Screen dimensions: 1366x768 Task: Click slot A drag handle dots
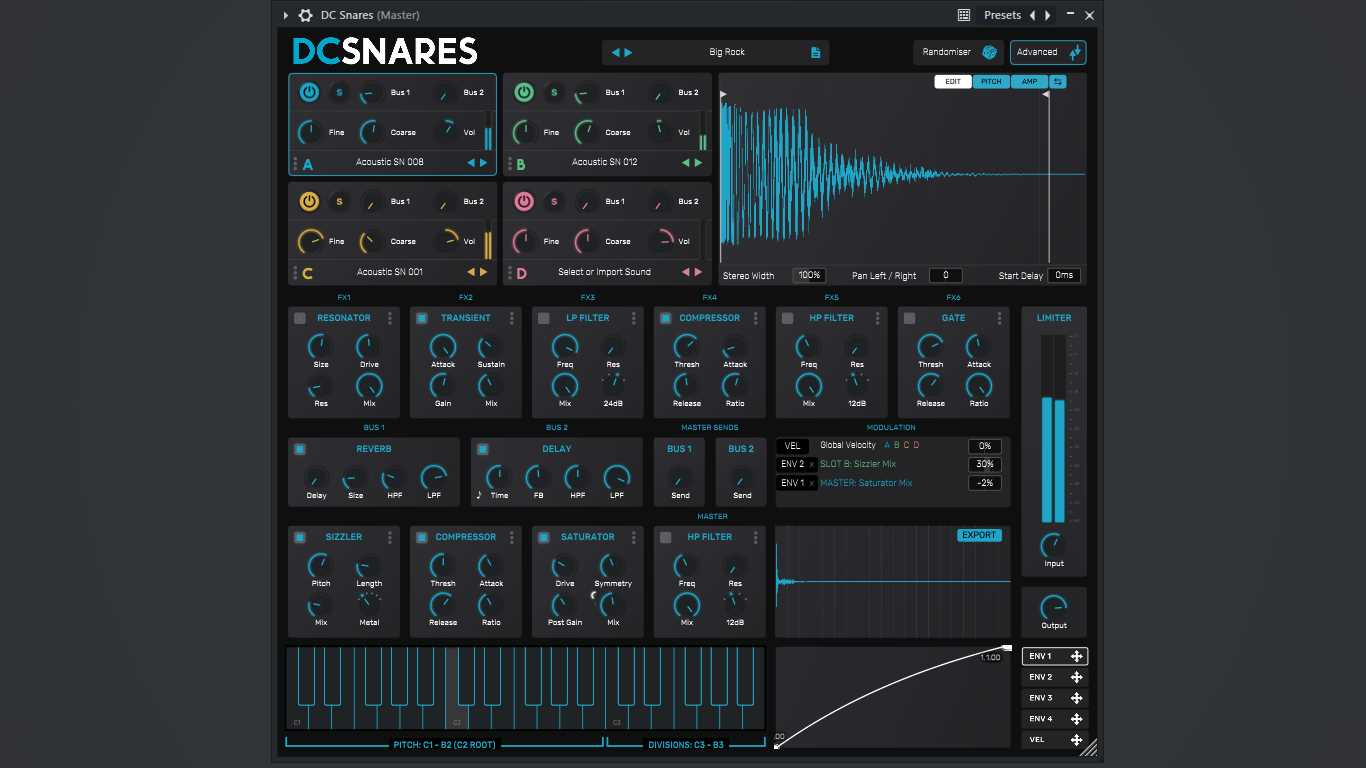pos(295,163)
